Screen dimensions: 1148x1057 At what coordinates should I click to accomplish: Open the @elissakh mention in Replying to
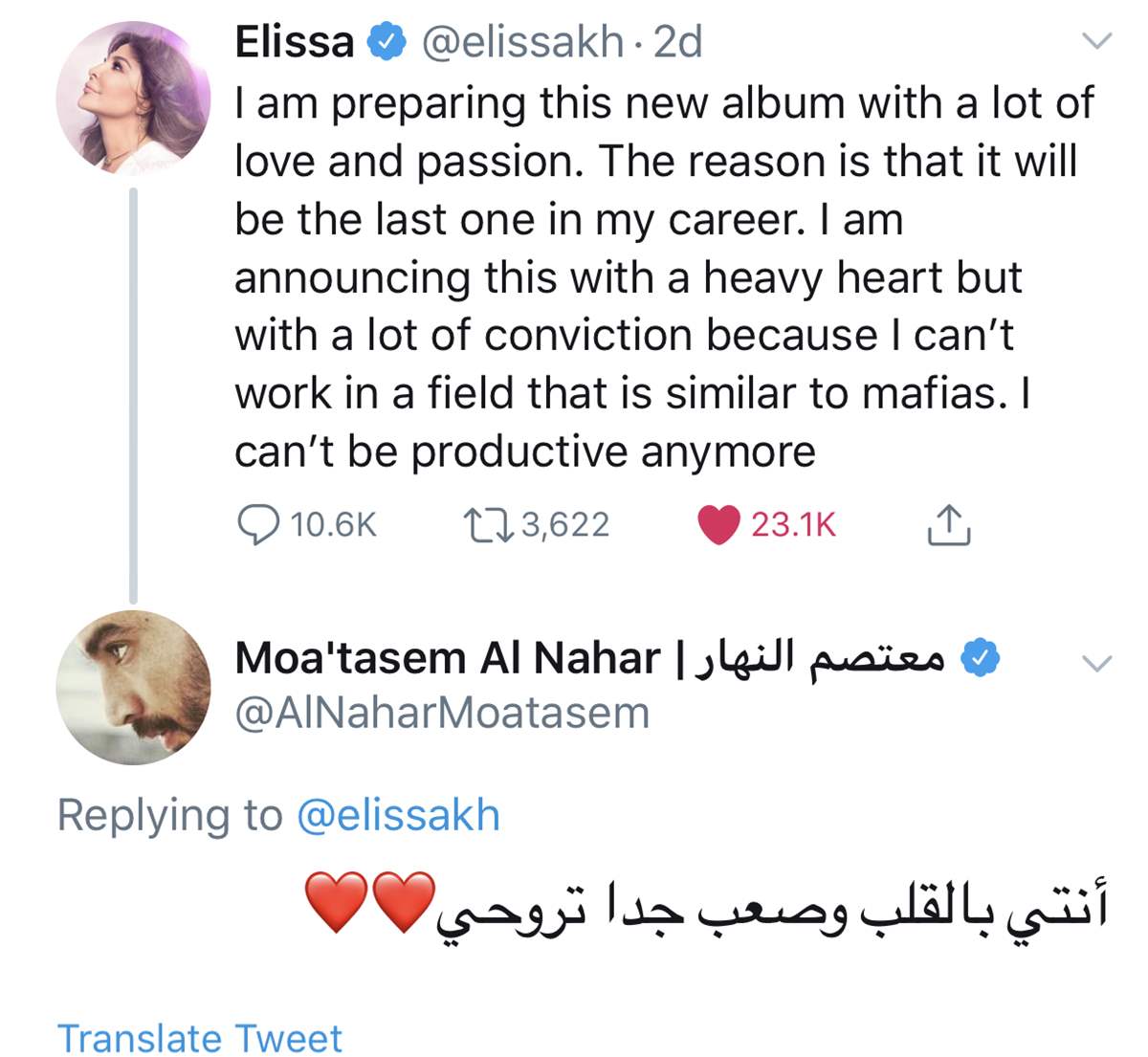[398, 816]
